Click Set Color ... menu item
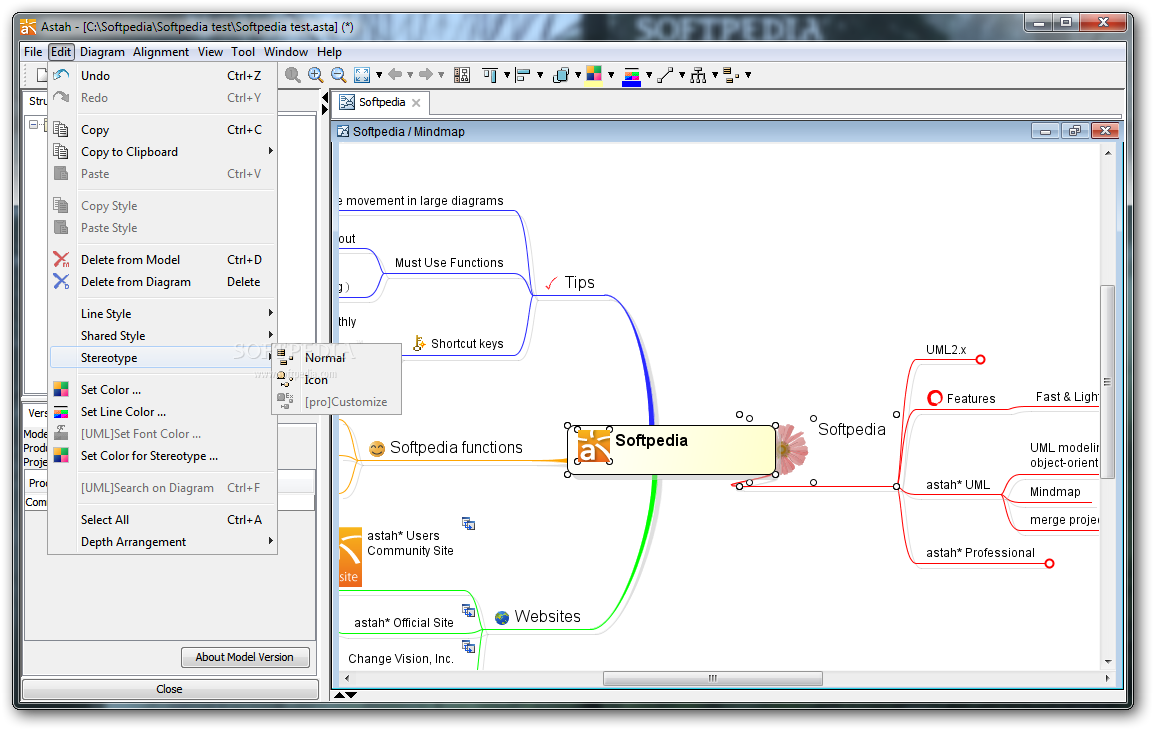 tap(163, 390)
